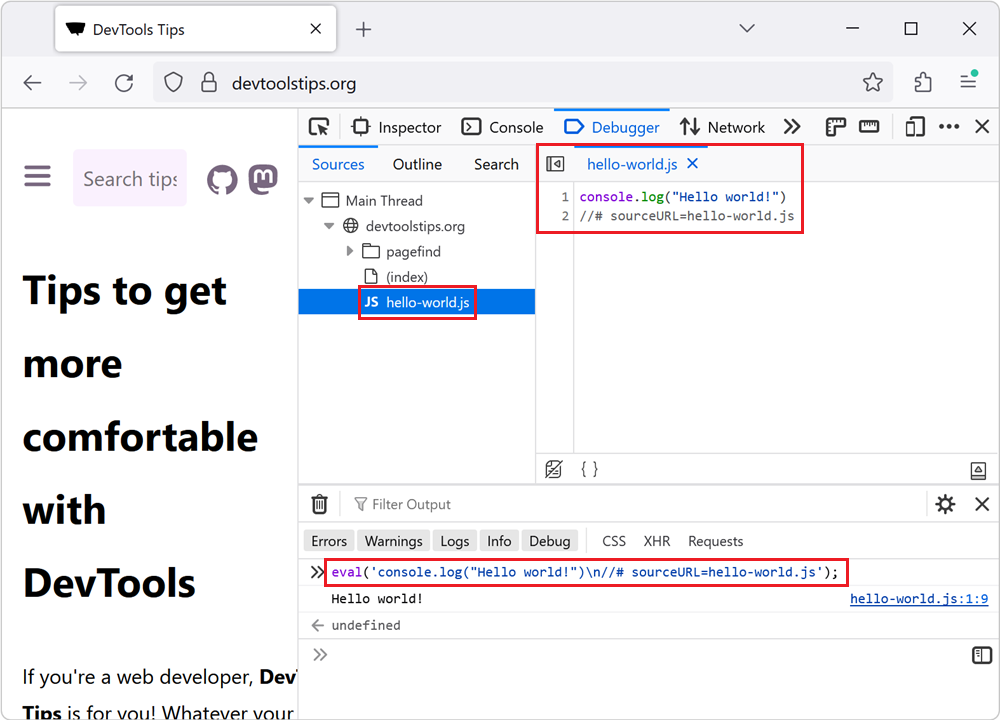Viewport: 1000px width, 720px height.
Task: Expand the pagefind folder
Action: [349, 251]
